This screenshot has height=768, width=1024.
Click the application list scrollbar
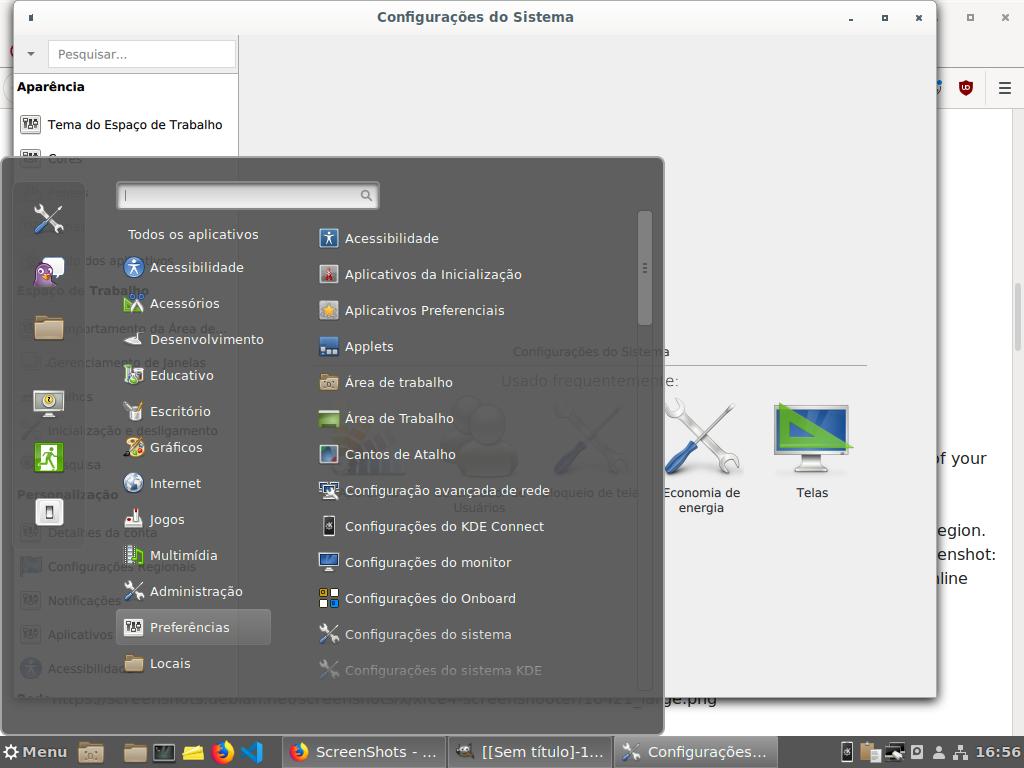[645, 268]
